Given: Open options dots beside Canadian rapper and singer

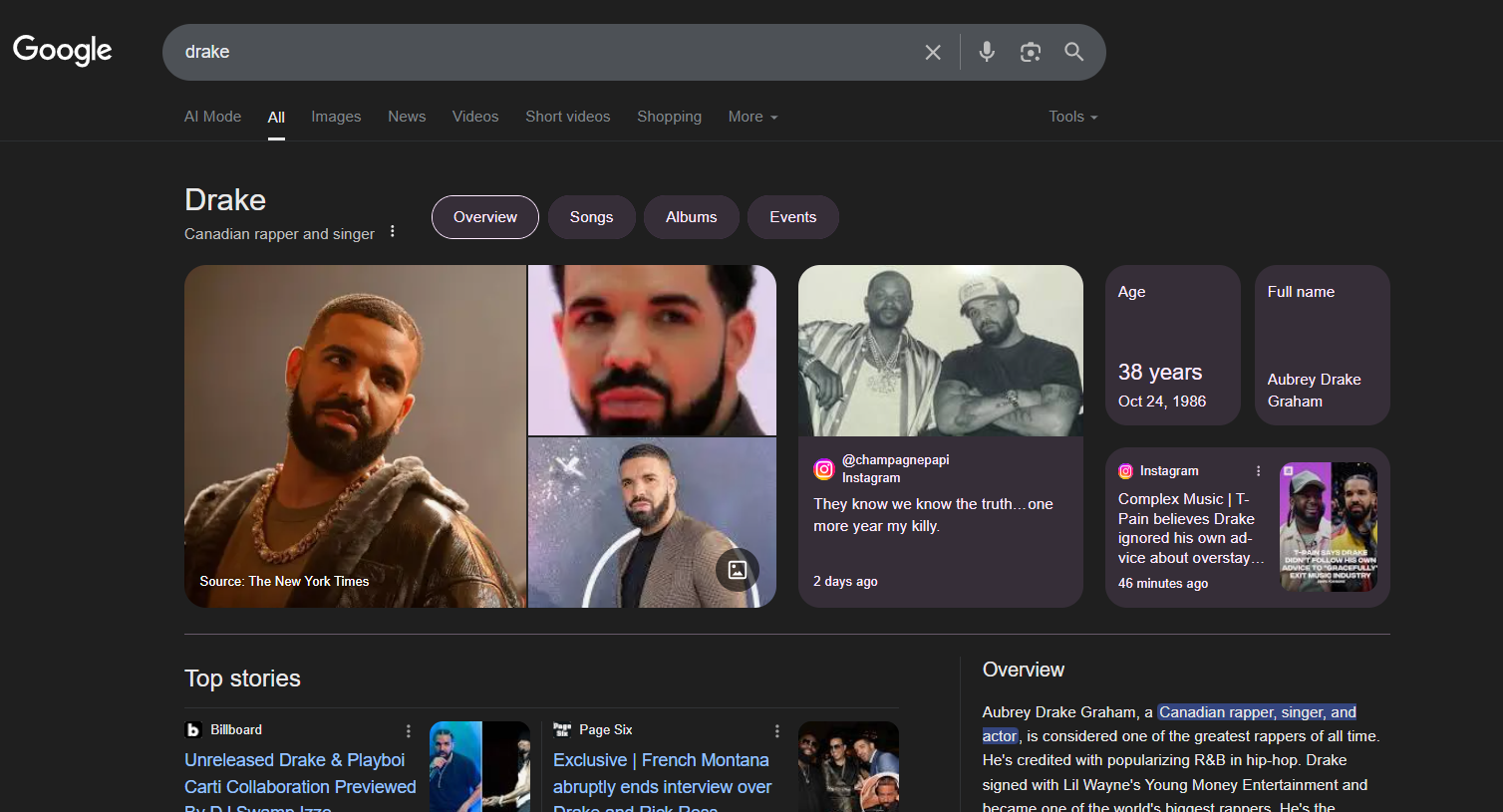Looking at the screenshot, I should [393, 231].
